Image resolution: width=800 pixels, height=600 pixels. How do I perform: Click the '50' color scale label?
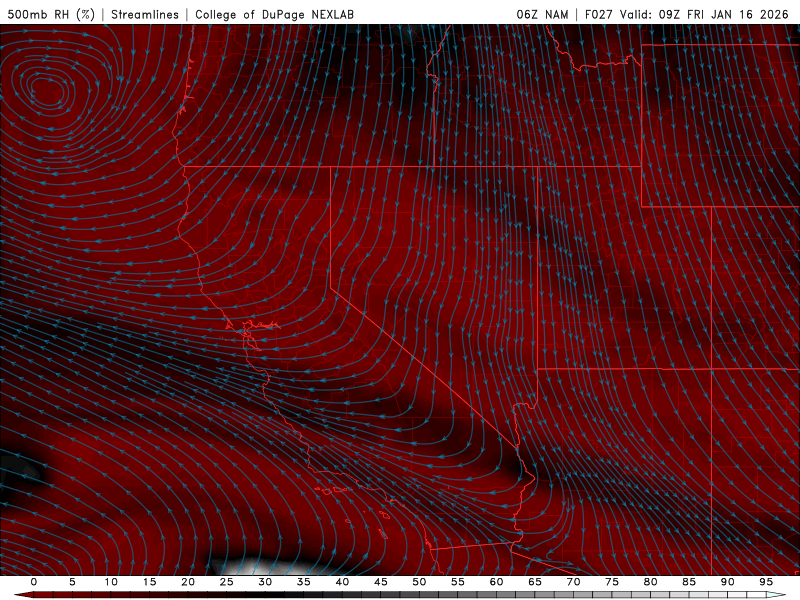(x=419, y=582)
